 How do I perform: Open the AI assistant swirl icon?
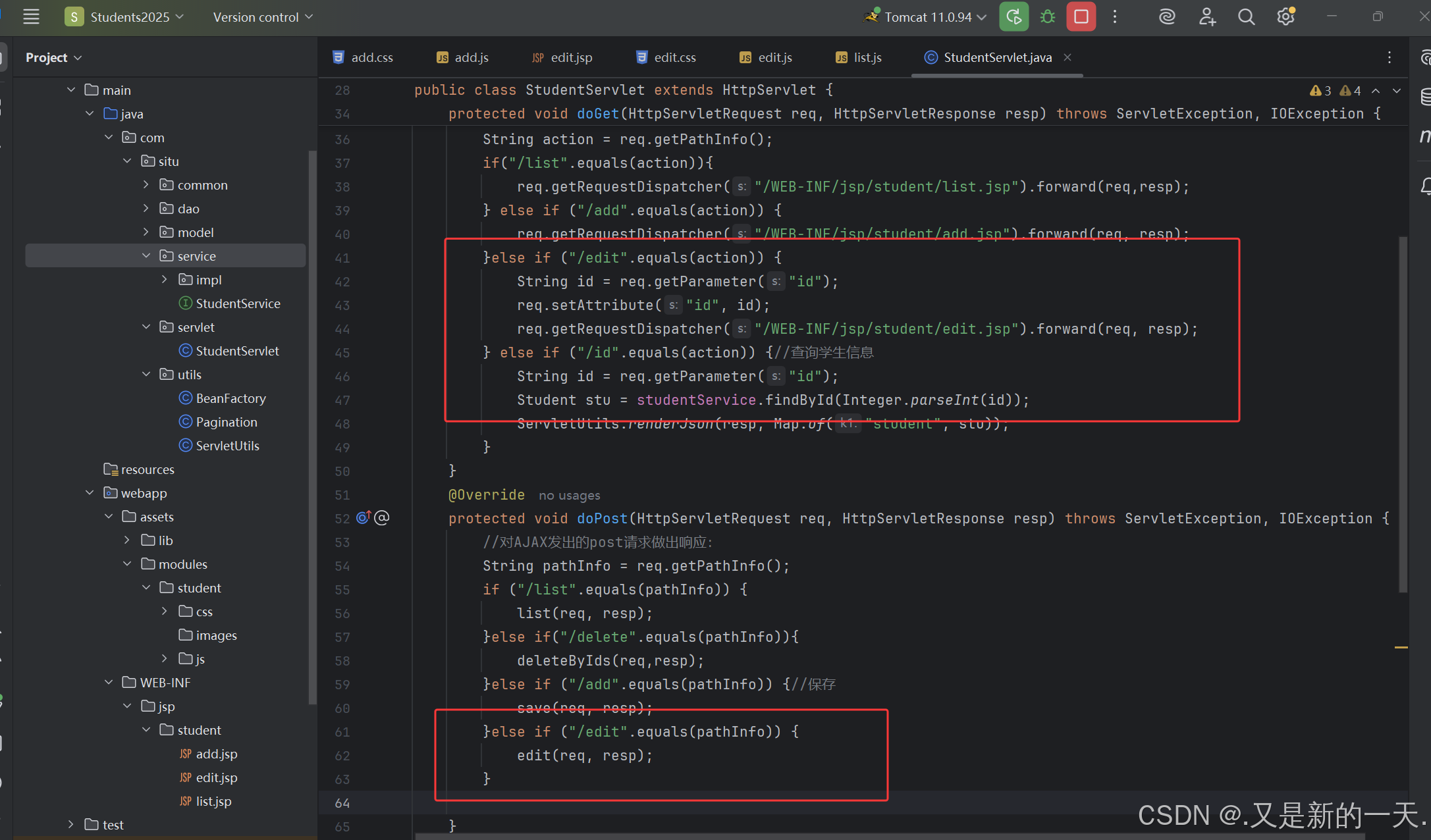point(1167,17)
